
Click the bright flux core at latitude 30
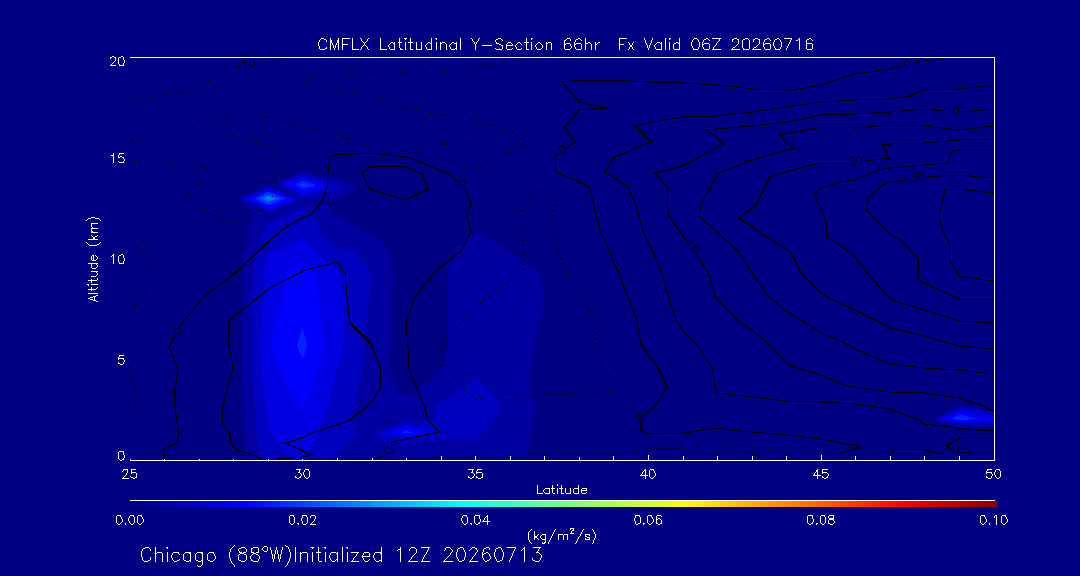[x=302, y=343]
